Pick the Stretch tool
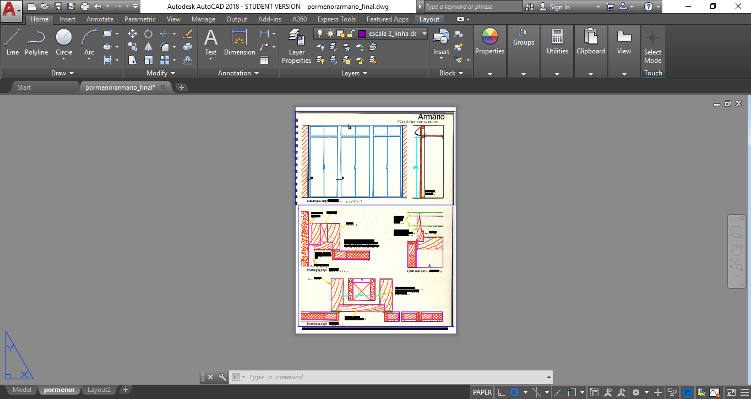 pyautogui.click(x=133, y=60)
